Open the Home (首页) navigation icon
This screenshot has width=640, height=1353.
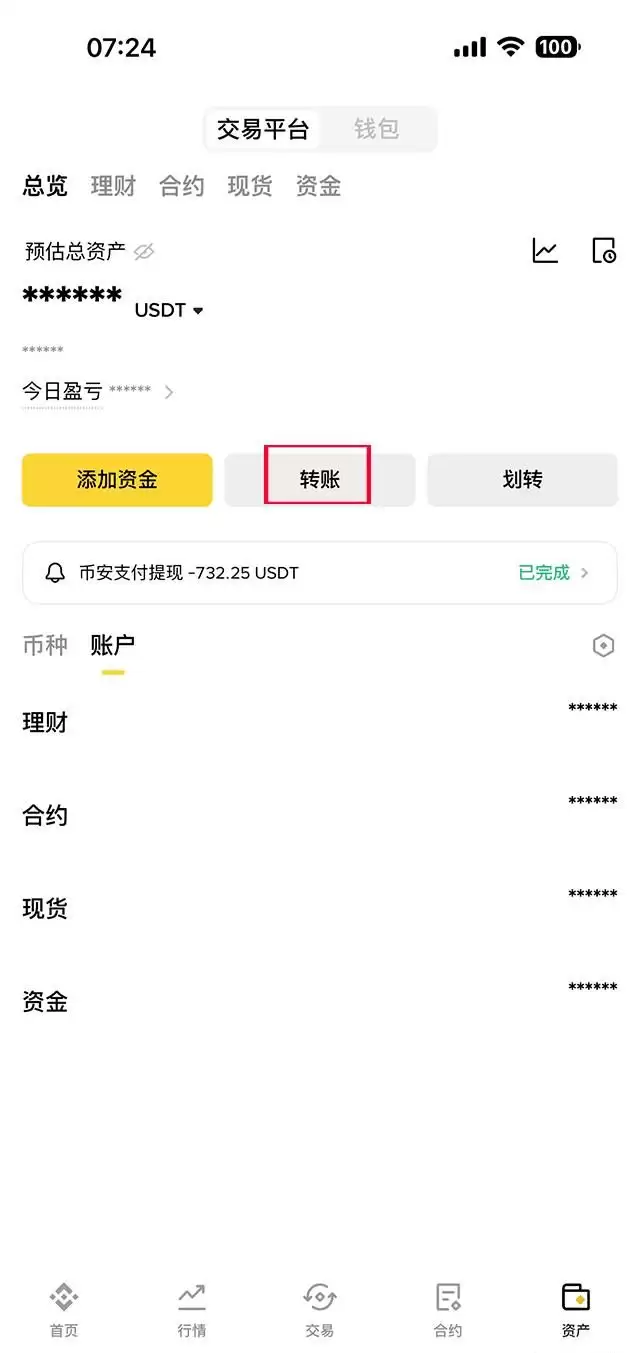tap(63, 1305)
